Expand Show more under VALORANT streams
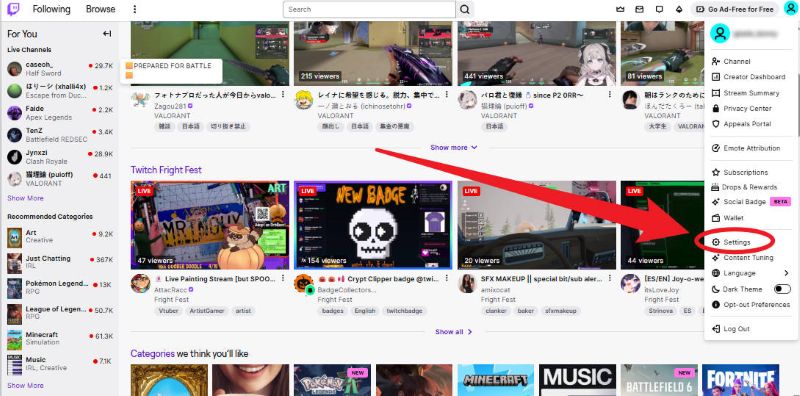Image resolution: width=800 pixels, height=396 pixels. click(454, 147)
